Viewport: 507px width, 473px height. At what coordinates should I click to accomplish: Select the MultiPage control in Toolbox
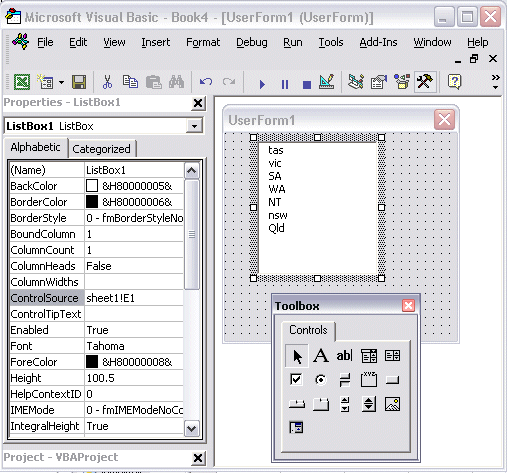point(321,404)
